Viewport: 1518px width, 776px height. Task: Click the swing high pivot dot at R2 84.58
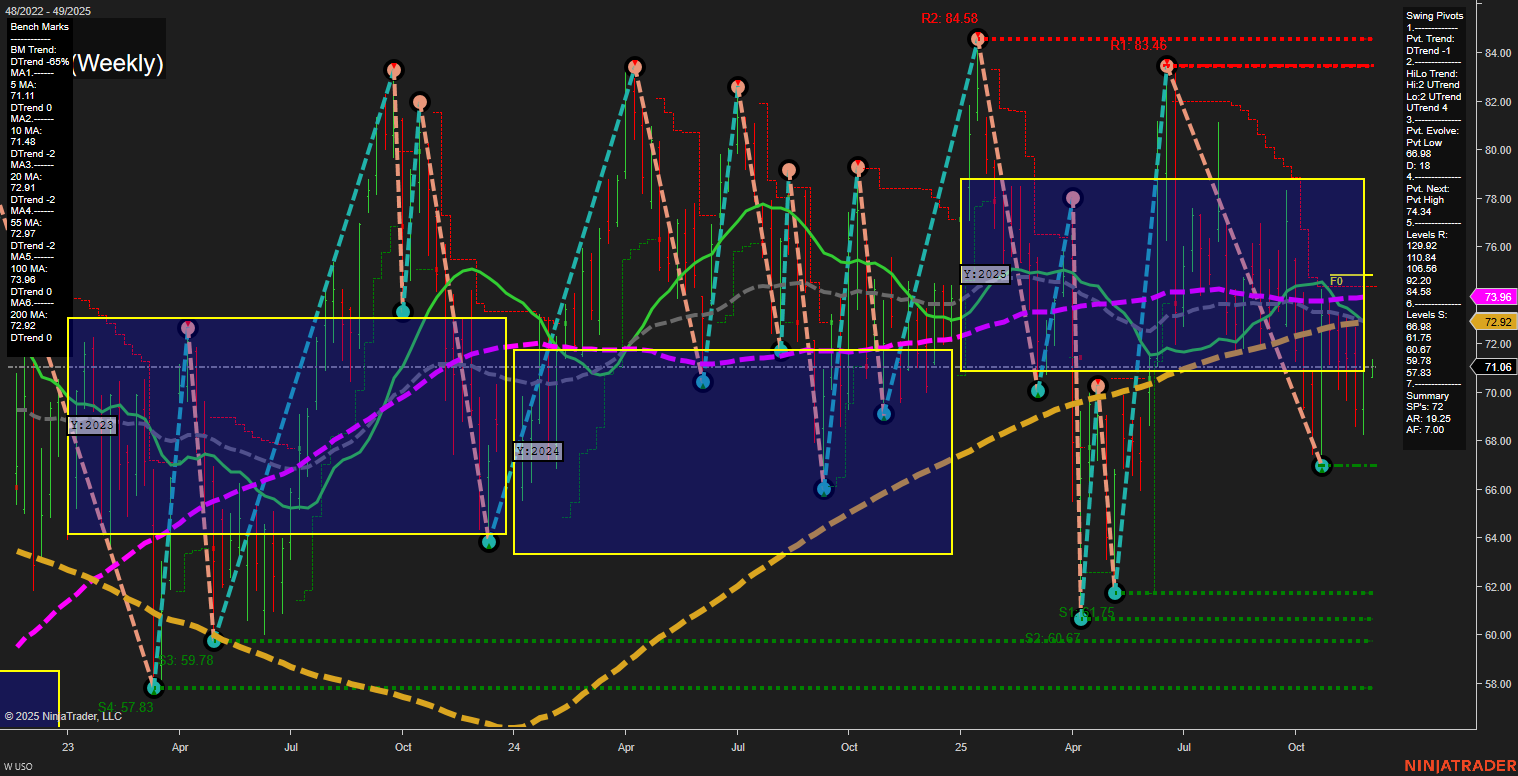coord(978,39)
